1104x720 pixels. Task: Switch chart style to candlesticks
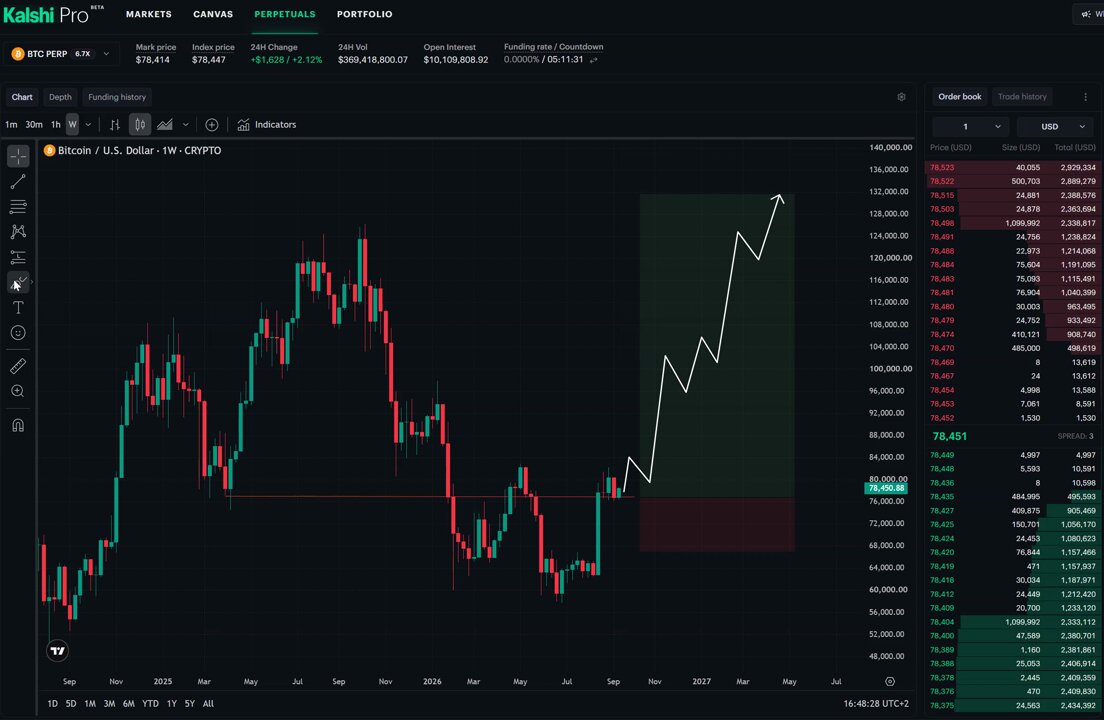140,125
